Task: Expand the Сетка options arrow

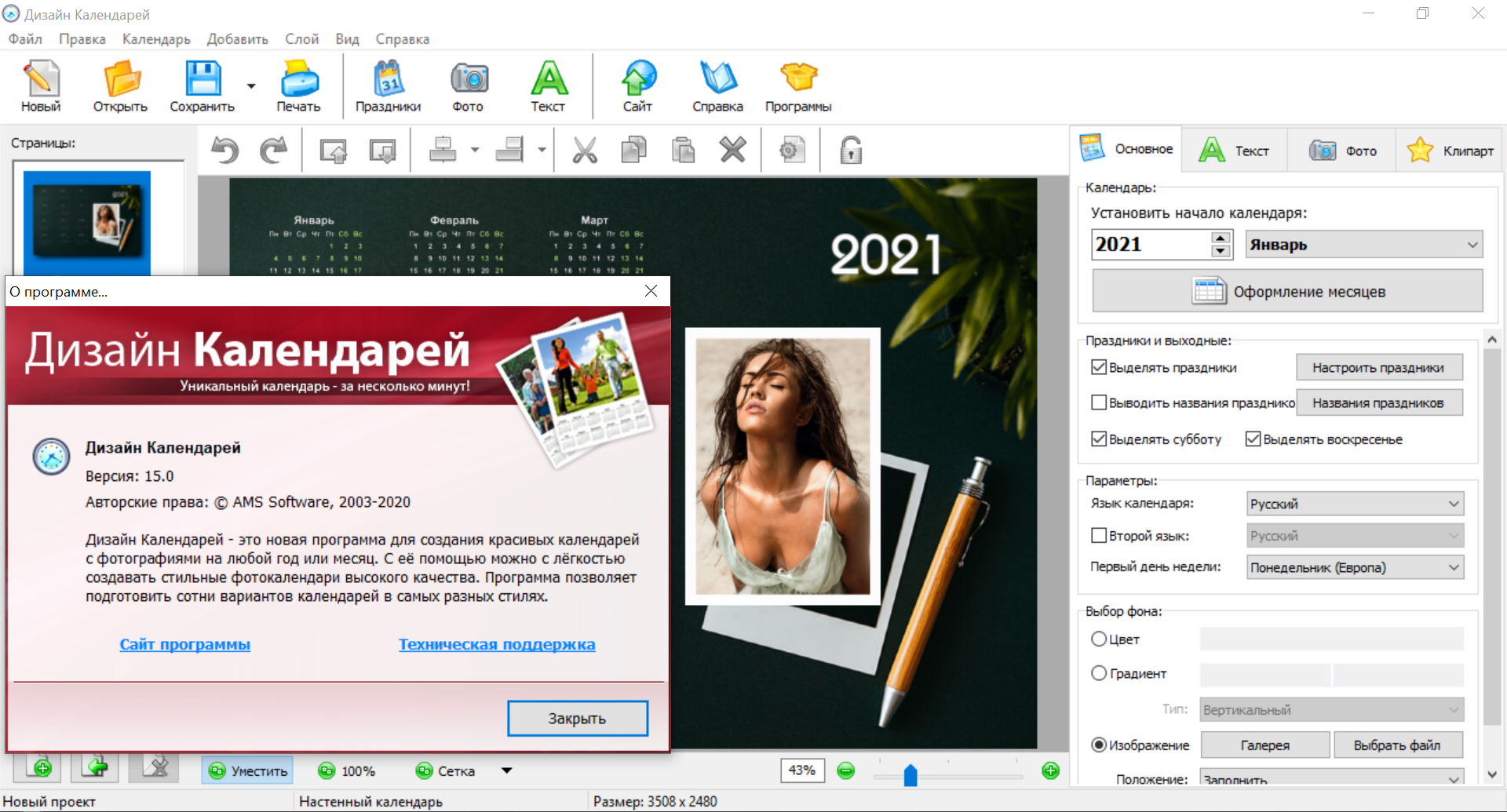Action: (507, 770)
